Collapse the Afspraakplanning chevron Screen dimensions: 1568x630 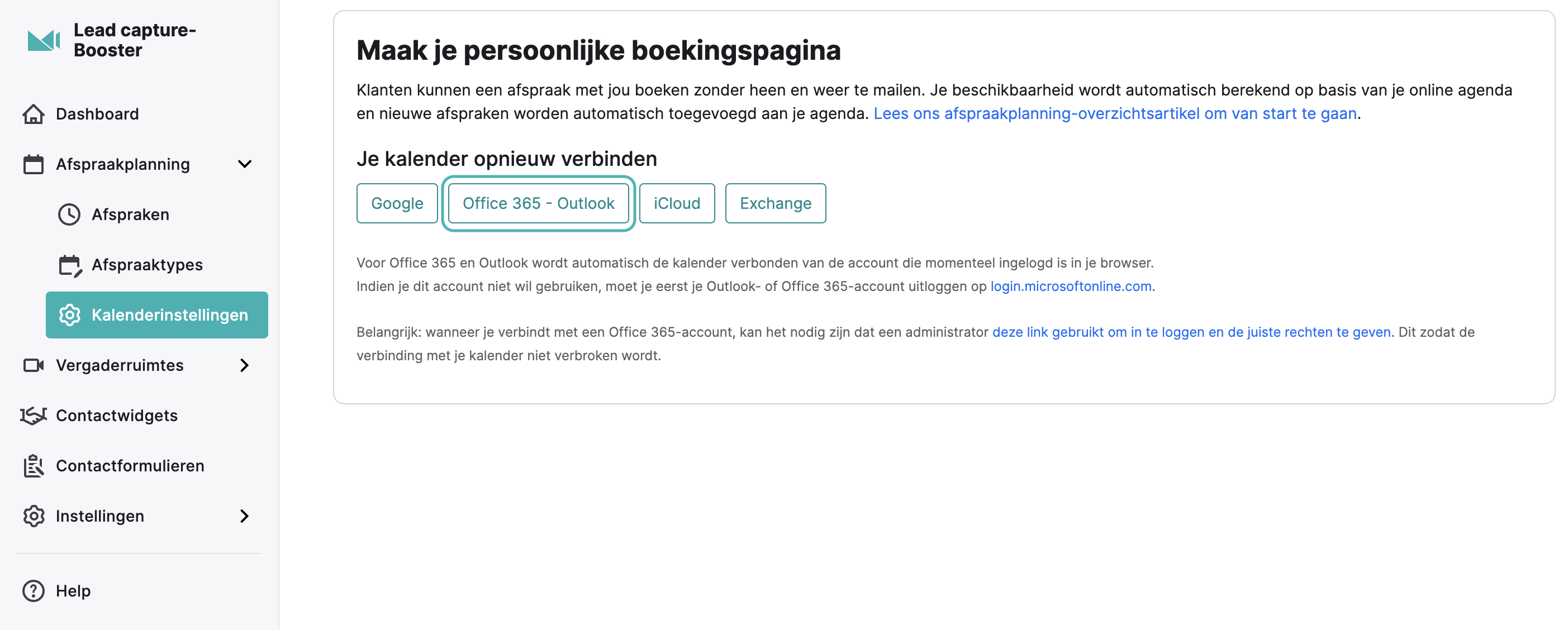coord(245,164)
